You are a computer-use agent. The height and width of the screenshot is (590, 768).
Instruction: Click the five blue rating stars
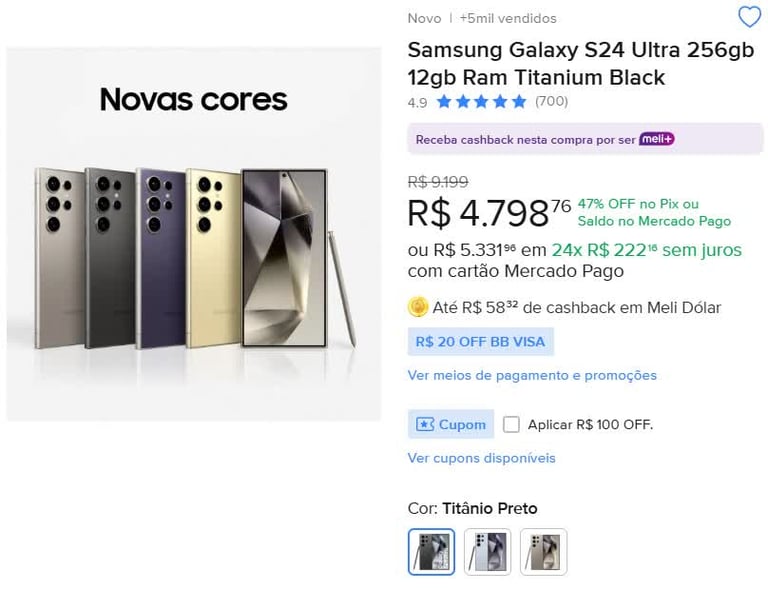[481, 101]
